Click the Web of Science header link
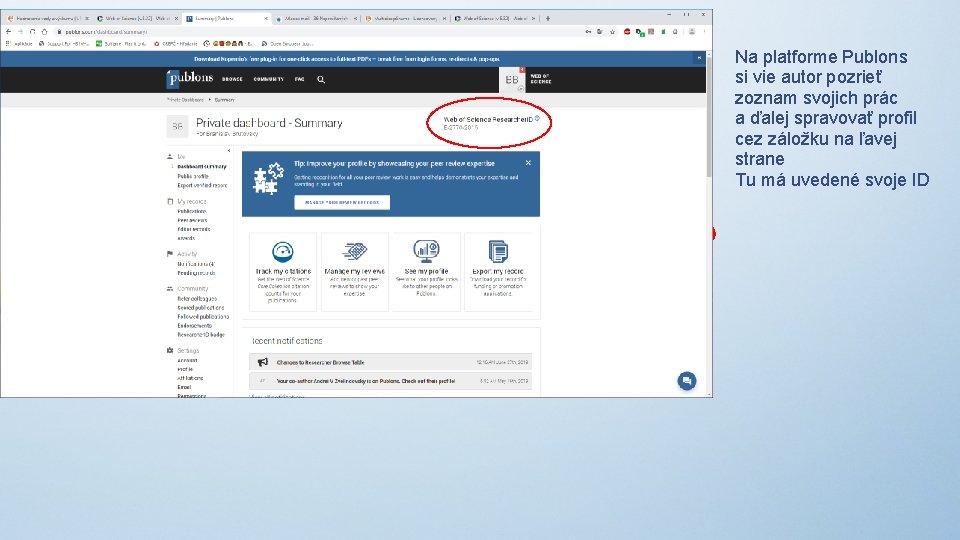The height and width of the screenshot is (540, 960). [541, 79]
